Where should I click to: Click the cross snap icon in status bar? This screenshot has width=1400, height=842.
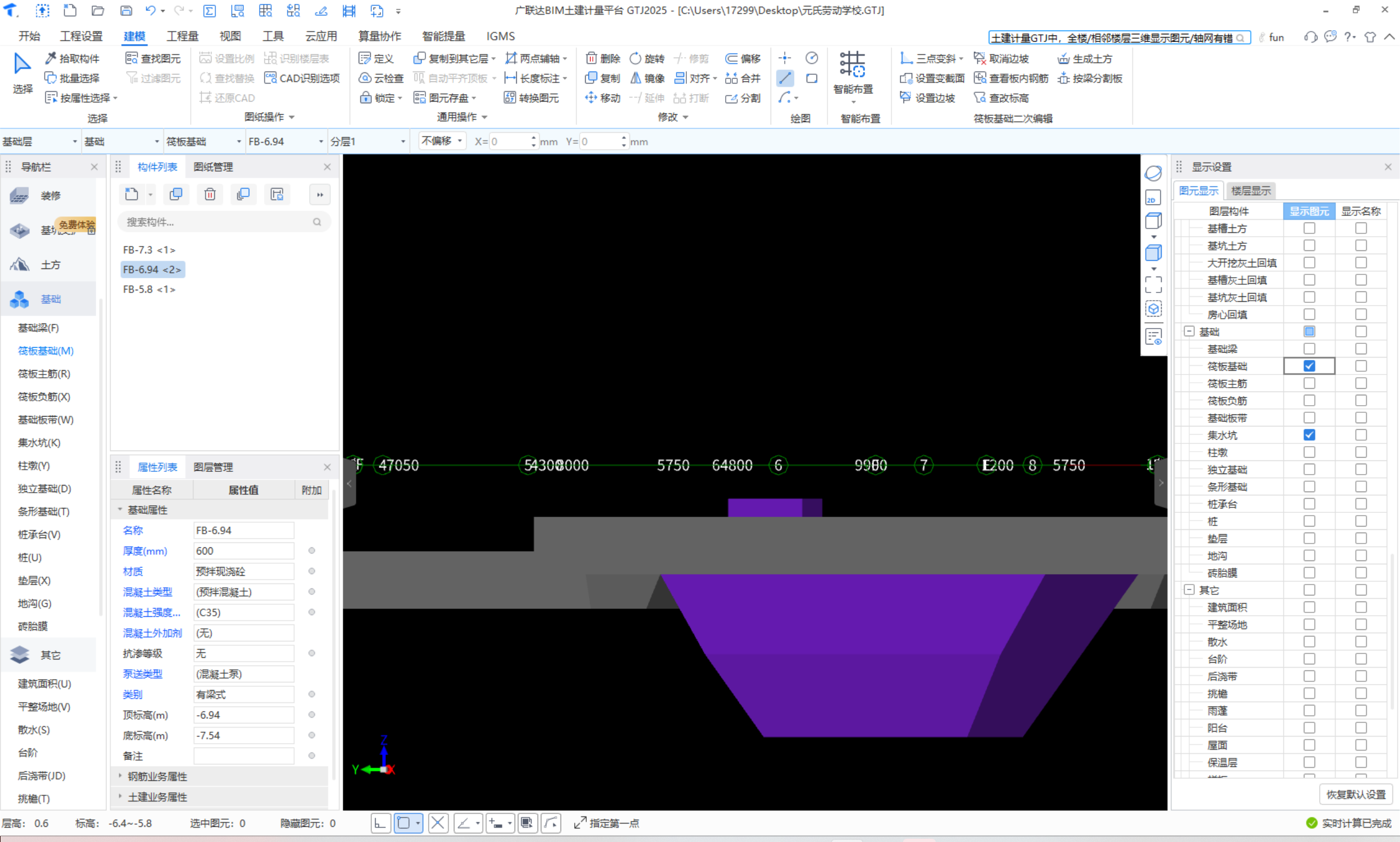(x=437, y=823)
